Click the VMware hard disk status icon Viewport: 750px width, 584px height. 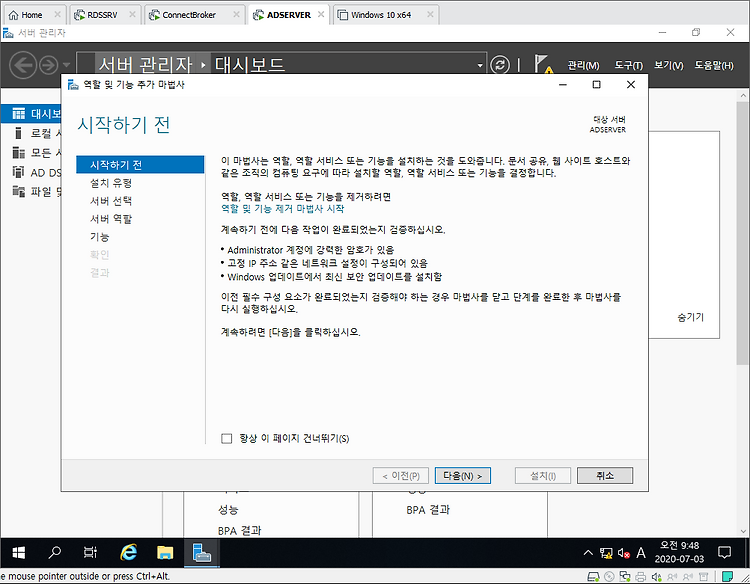(593, 577)
